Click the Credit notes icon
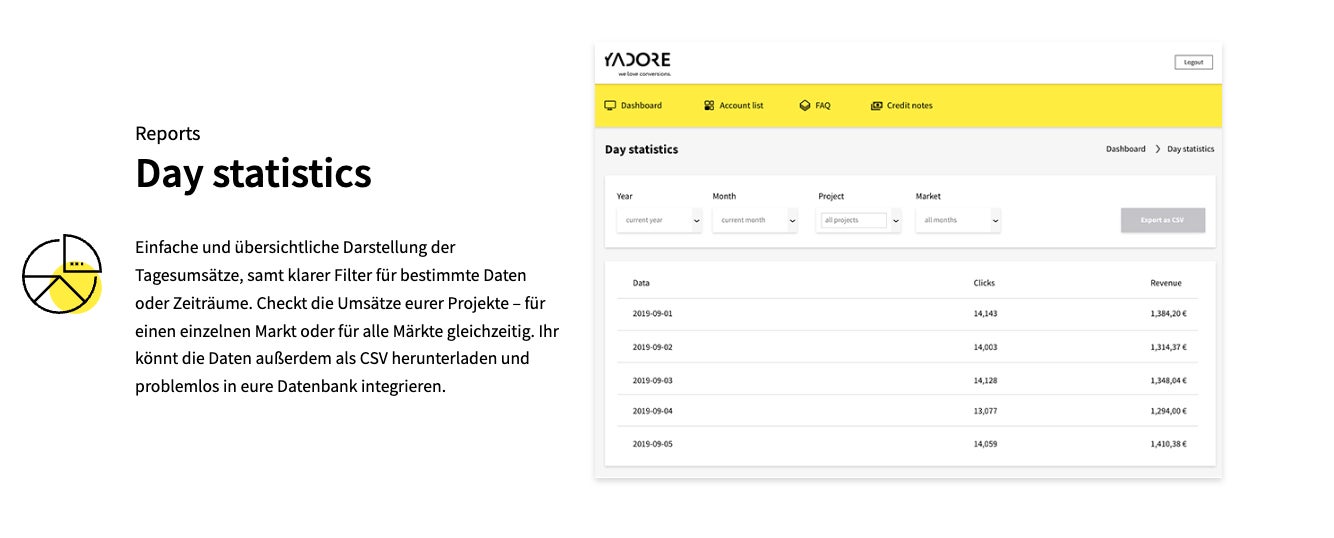This screenshot has height=538, width=1334. click(x=877, y=105)
